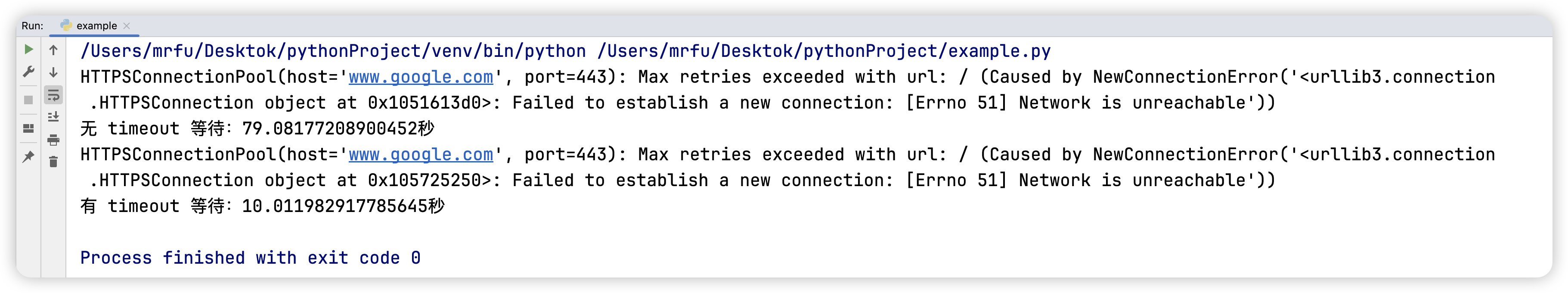Toggle Scroll to End of console
The height and width of the screenshot is (293, 1568).
point(53,117)
